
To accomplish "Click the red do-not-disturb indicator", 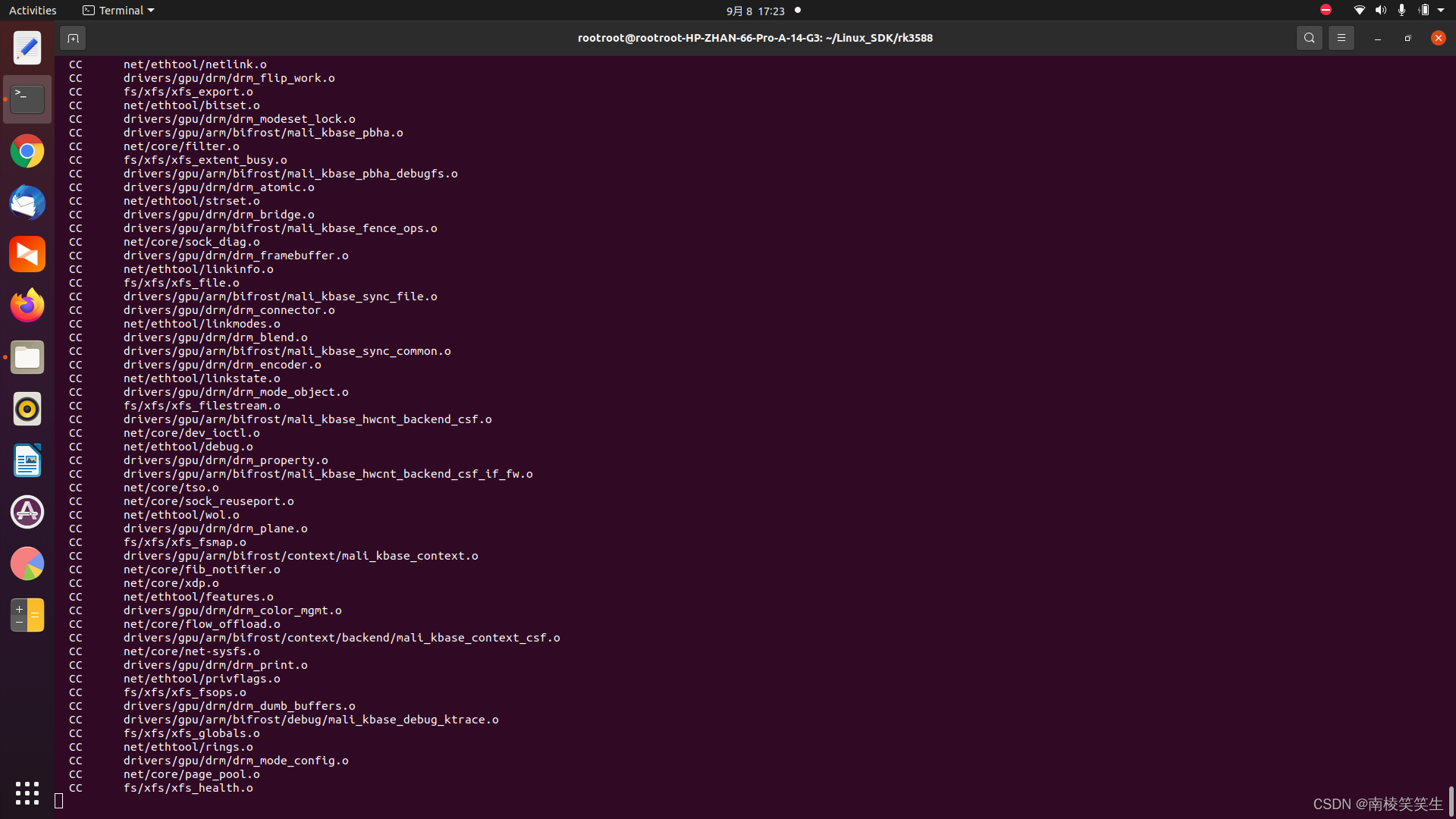I will point(1326,10).
